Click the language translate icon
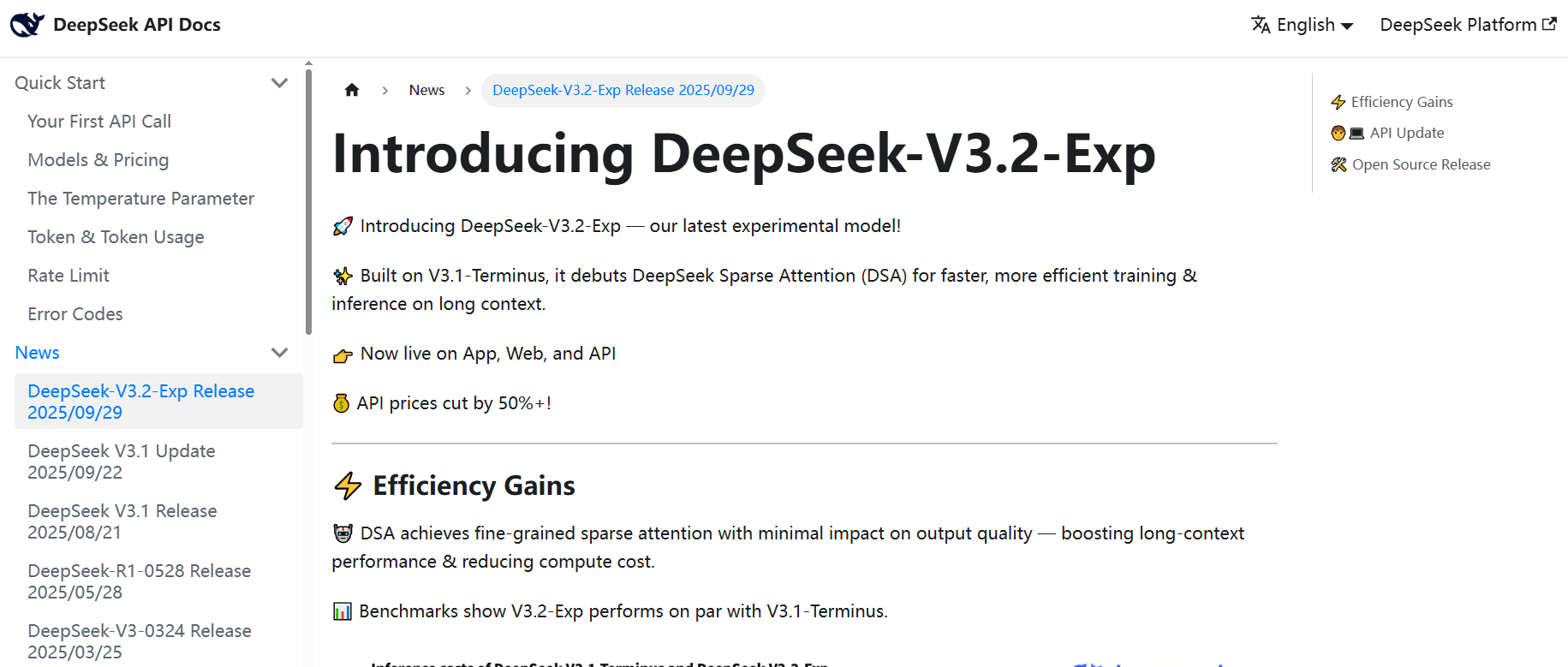Image resolution: width=1568 pixels, height=667 pixels. tap(1261, 25)
